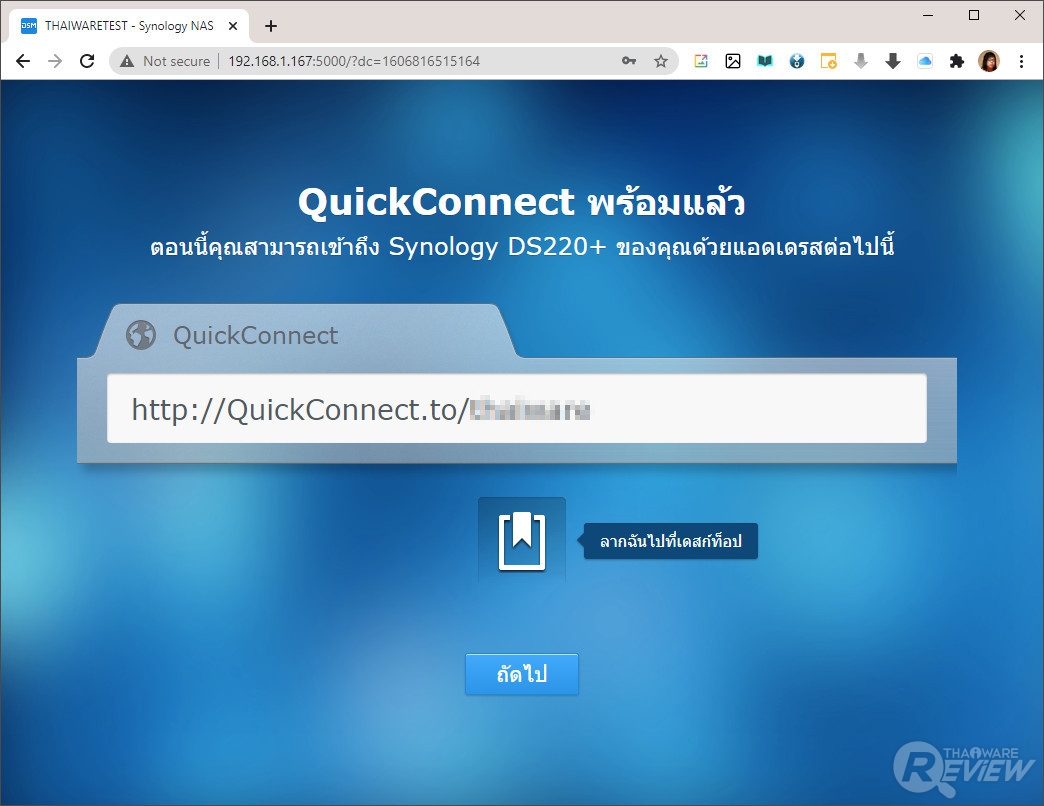Viewport: 1044px width, 806px height.
Task: Minimize the Chrome window
Action: pyautogui.click(x=927, y=15)
